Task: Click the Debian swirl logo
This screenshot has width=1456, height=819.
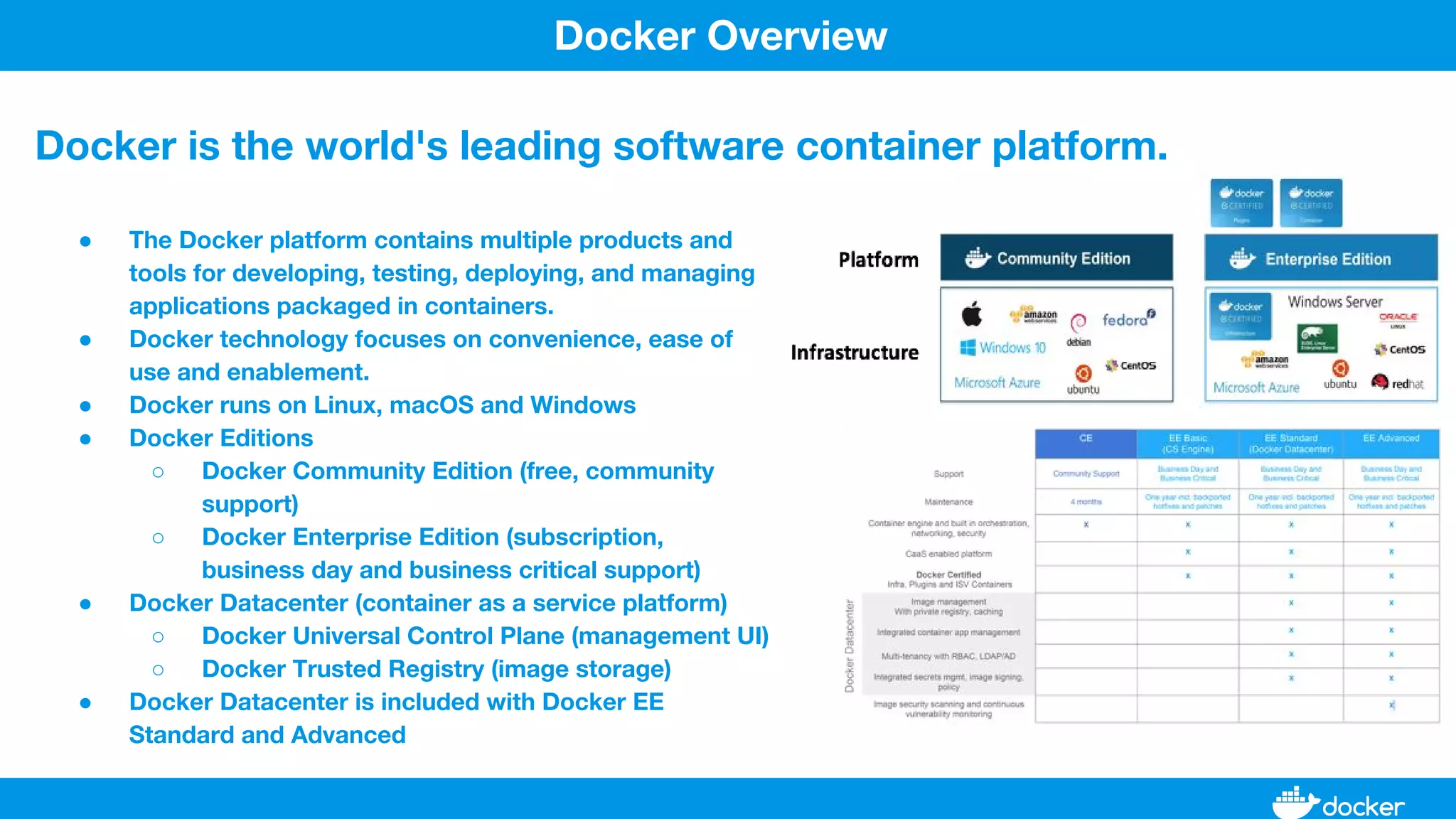Action: click(x=1078, y=323)
